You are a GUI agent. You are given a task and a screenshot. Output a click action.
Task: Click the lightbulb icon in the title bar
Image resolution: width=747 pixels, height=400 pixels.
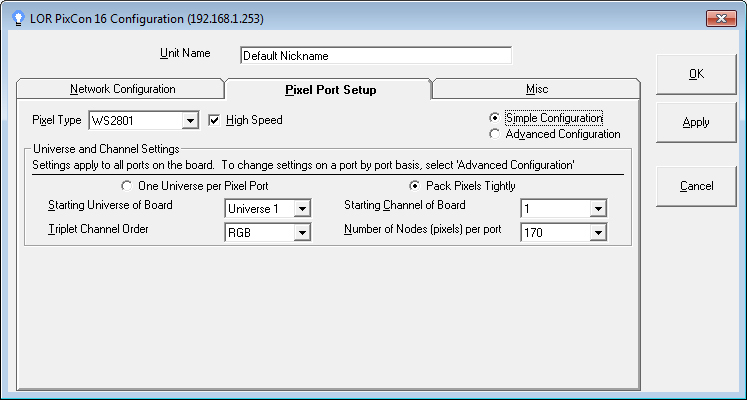16,18
